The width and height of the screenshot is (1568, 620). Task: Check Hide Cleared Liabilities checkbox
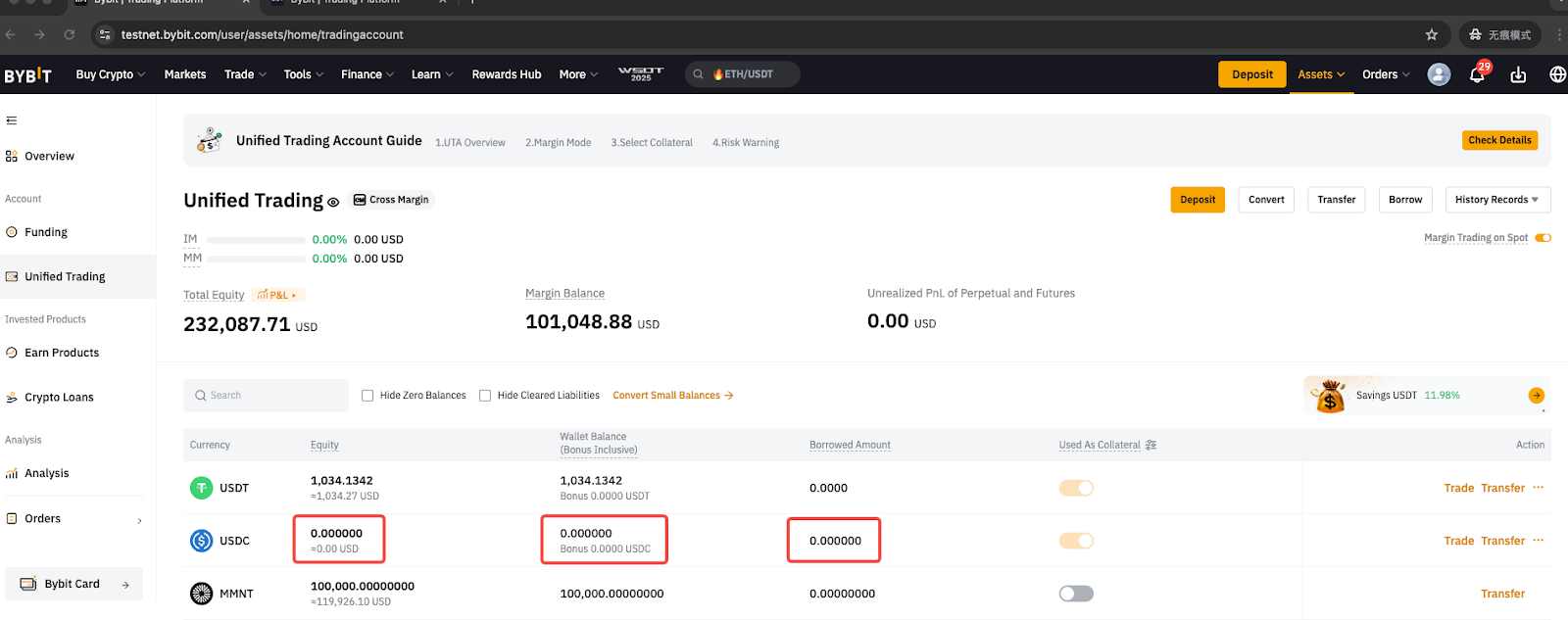(485, 396)
